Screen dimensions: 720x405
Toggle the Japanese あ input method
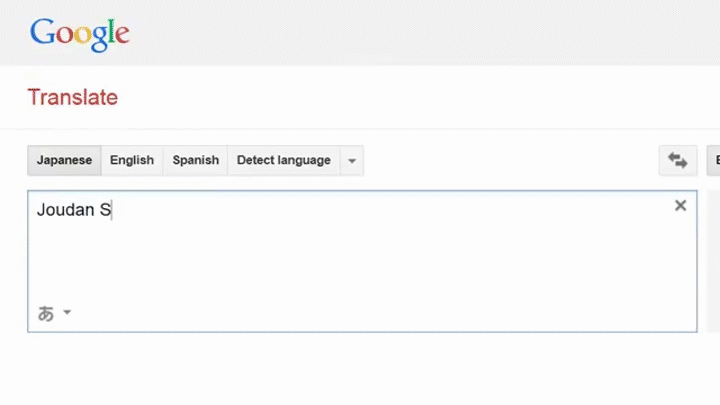[46, 313]
